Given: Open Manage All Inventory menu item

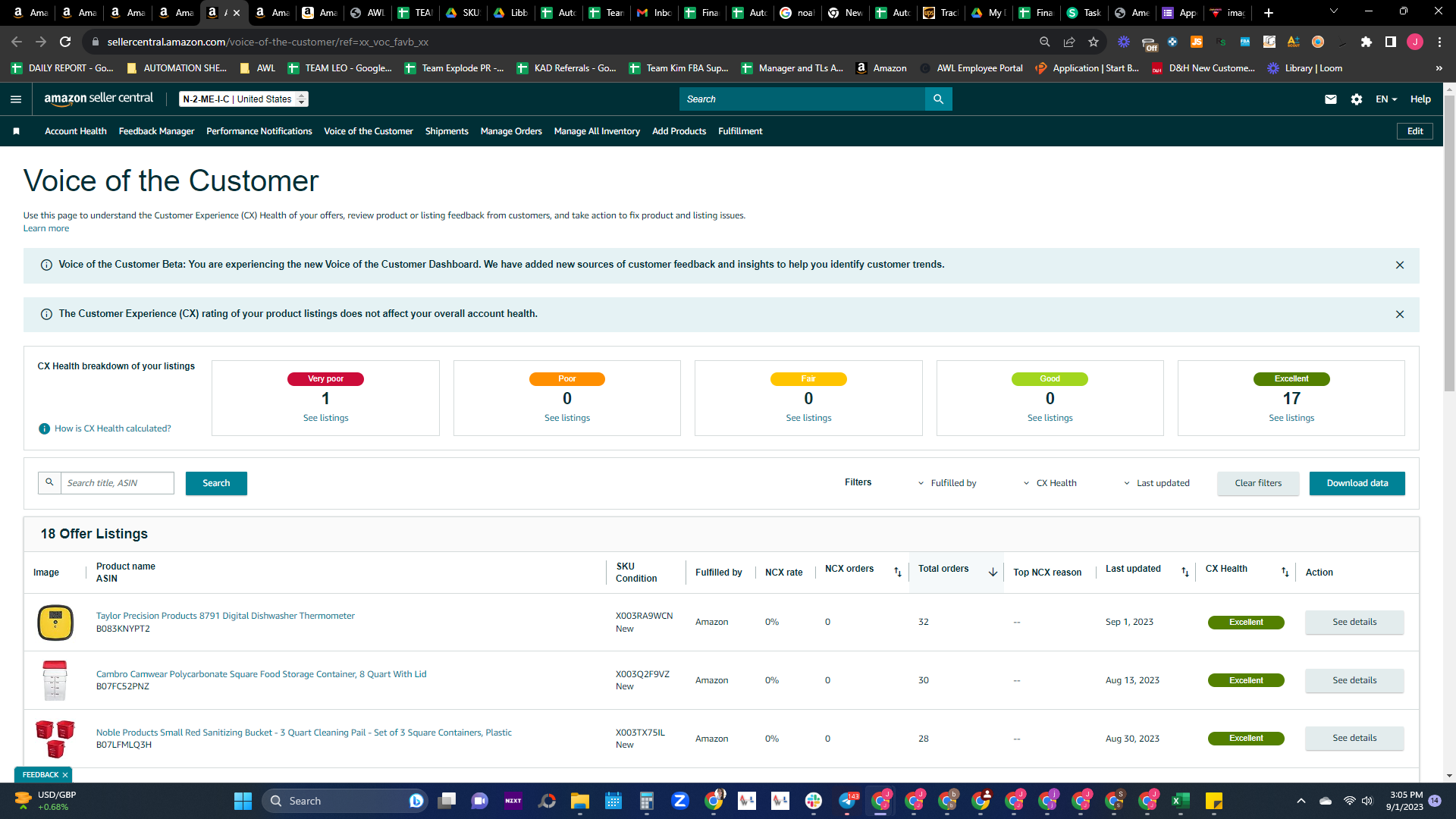Looking at the screenshot, I should [597, 131].
